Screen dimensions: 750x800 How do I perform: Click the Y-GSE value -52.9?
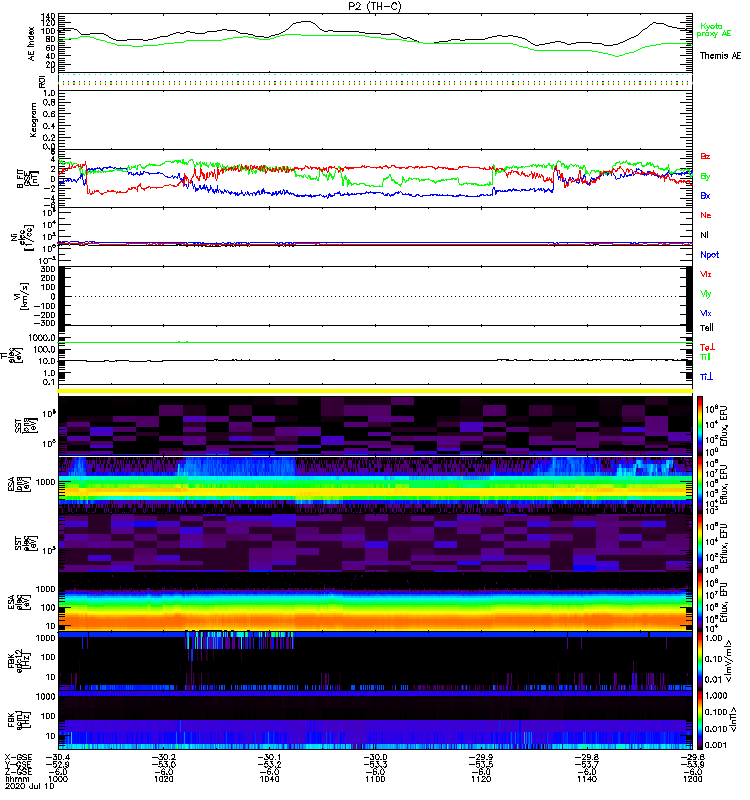(57, 765)
